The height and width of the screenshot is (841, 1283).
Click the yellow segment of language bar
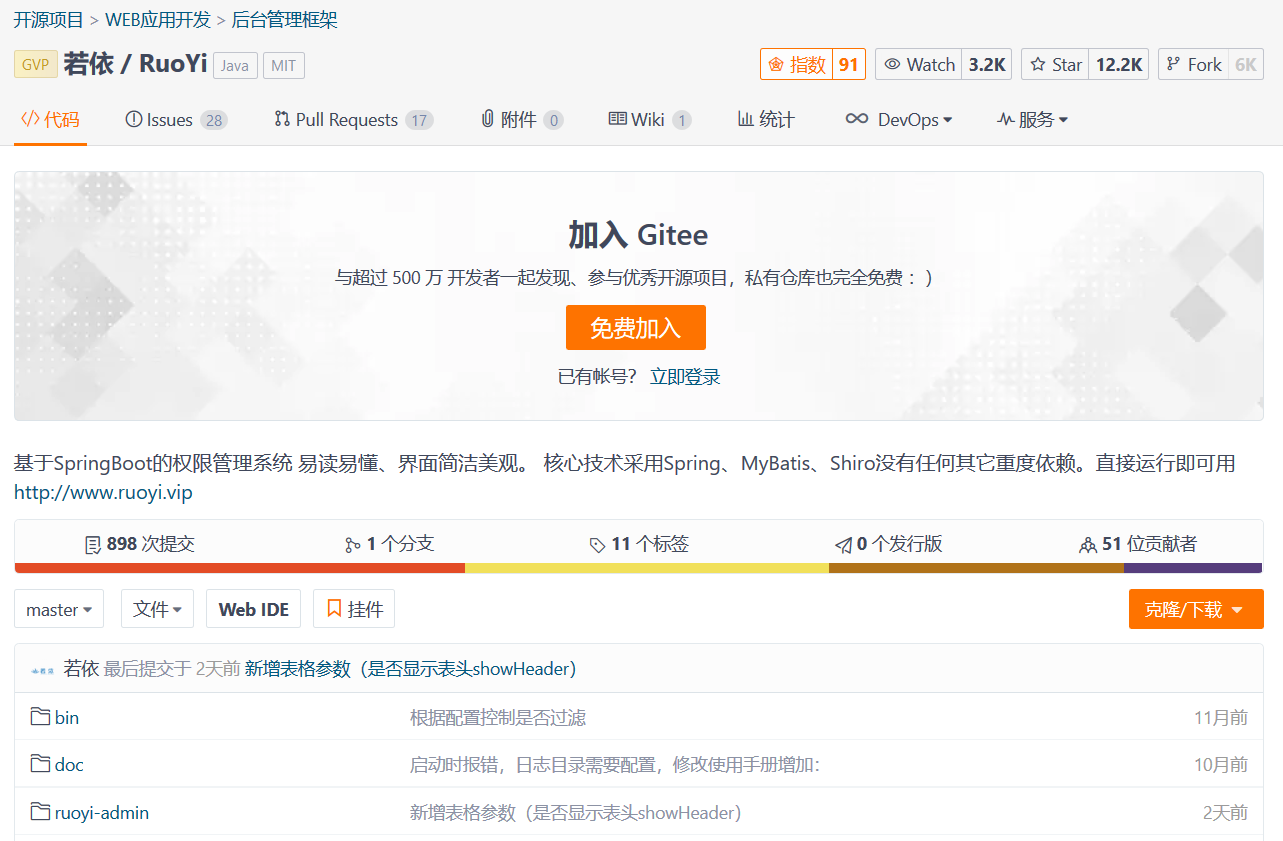[647, 568]
